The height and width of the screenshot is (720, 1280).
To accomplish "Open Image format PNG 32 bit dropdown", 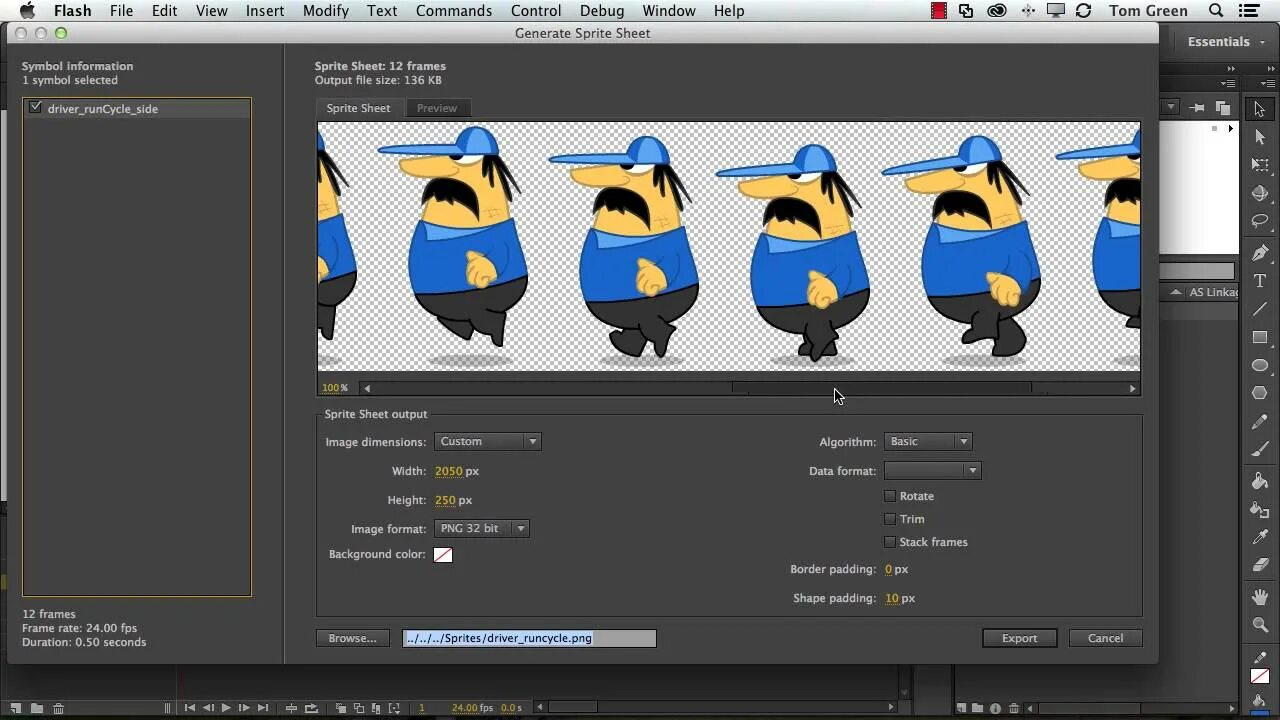I will coord(482,528).
